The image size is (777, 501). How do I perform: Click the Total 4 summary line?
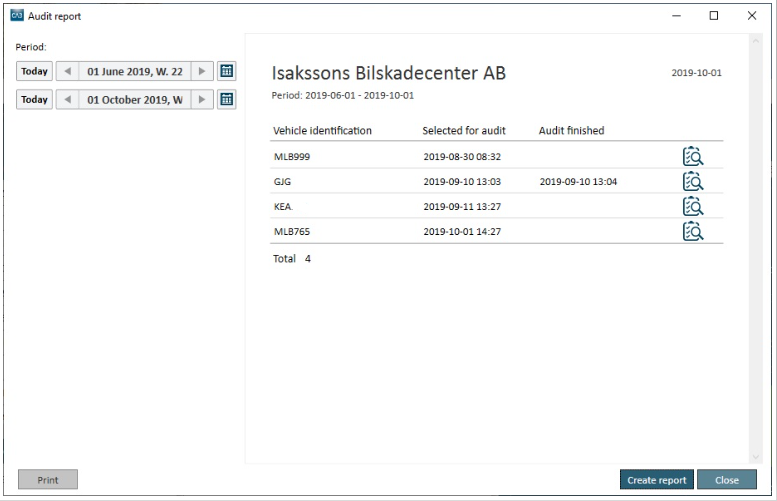(x=292, y=259)
